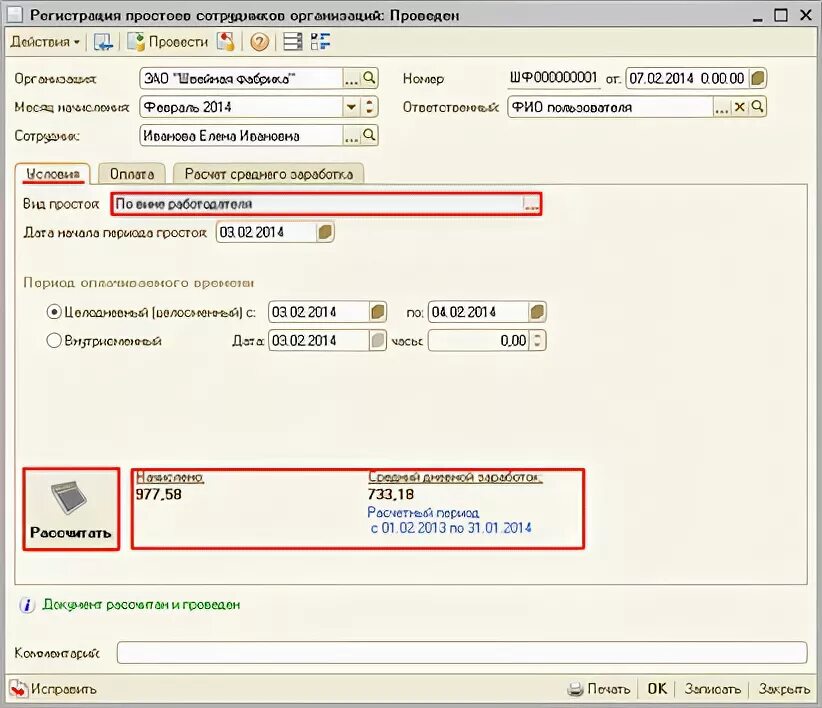The width and height of the screenshot is (822, 708).
Task: Open the Организация ellipsis selector
Action: point(351,79)
